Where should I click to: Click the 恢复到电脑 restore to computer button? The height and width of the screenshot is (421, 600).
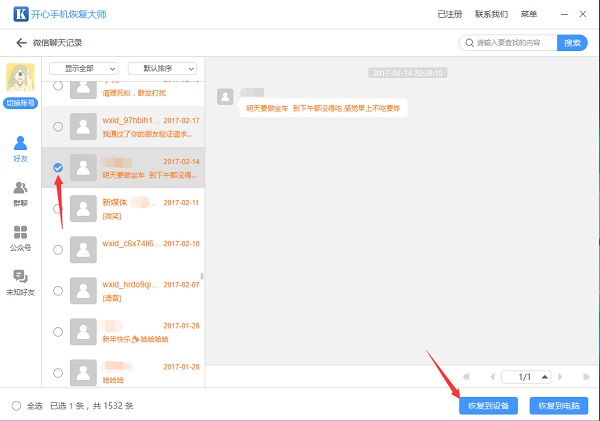pos(559,406)
